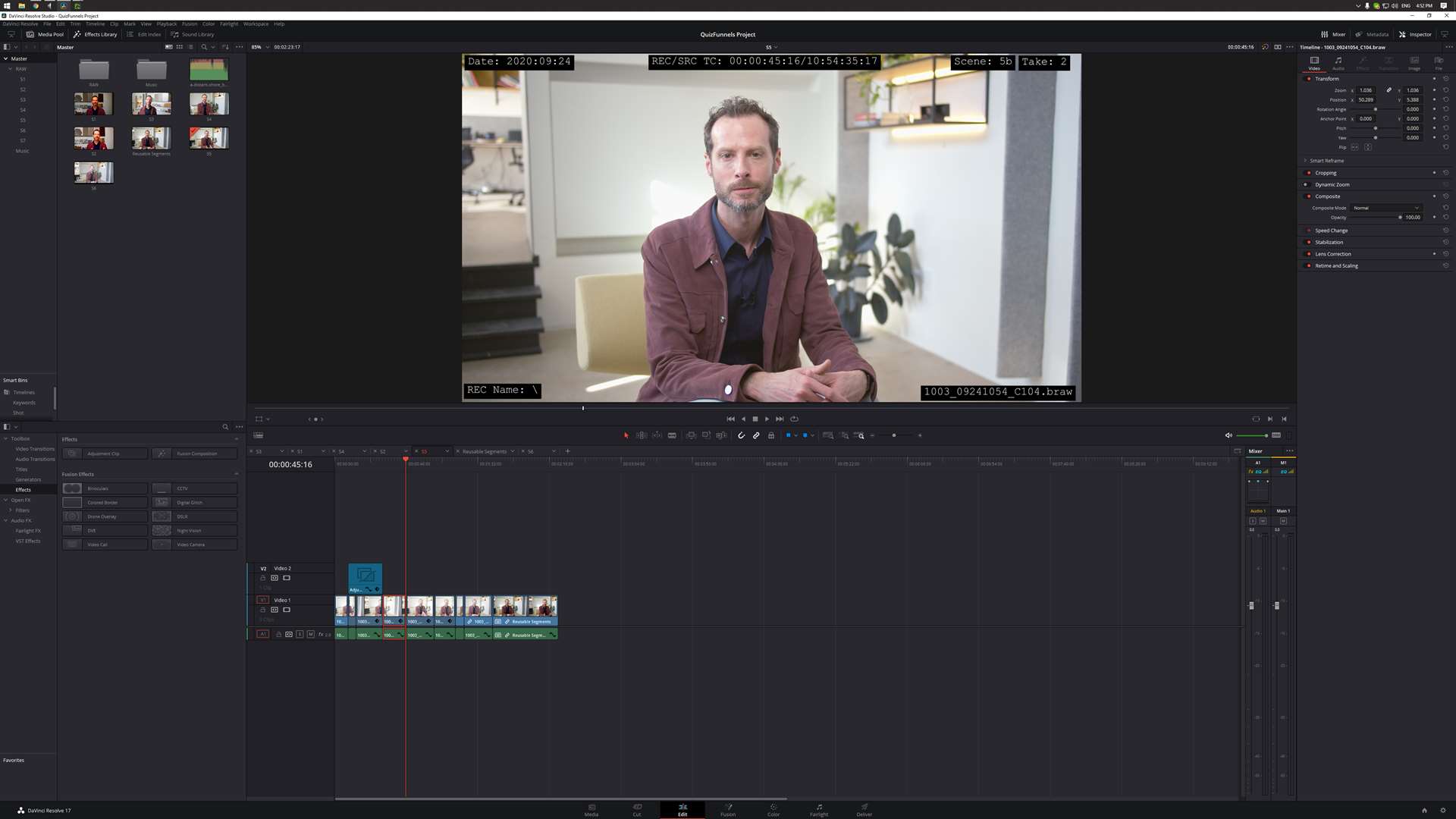Toggle the Media Pool button
Image resolution: width=1456 pixels, height=819 pixels.
[45, 34]
